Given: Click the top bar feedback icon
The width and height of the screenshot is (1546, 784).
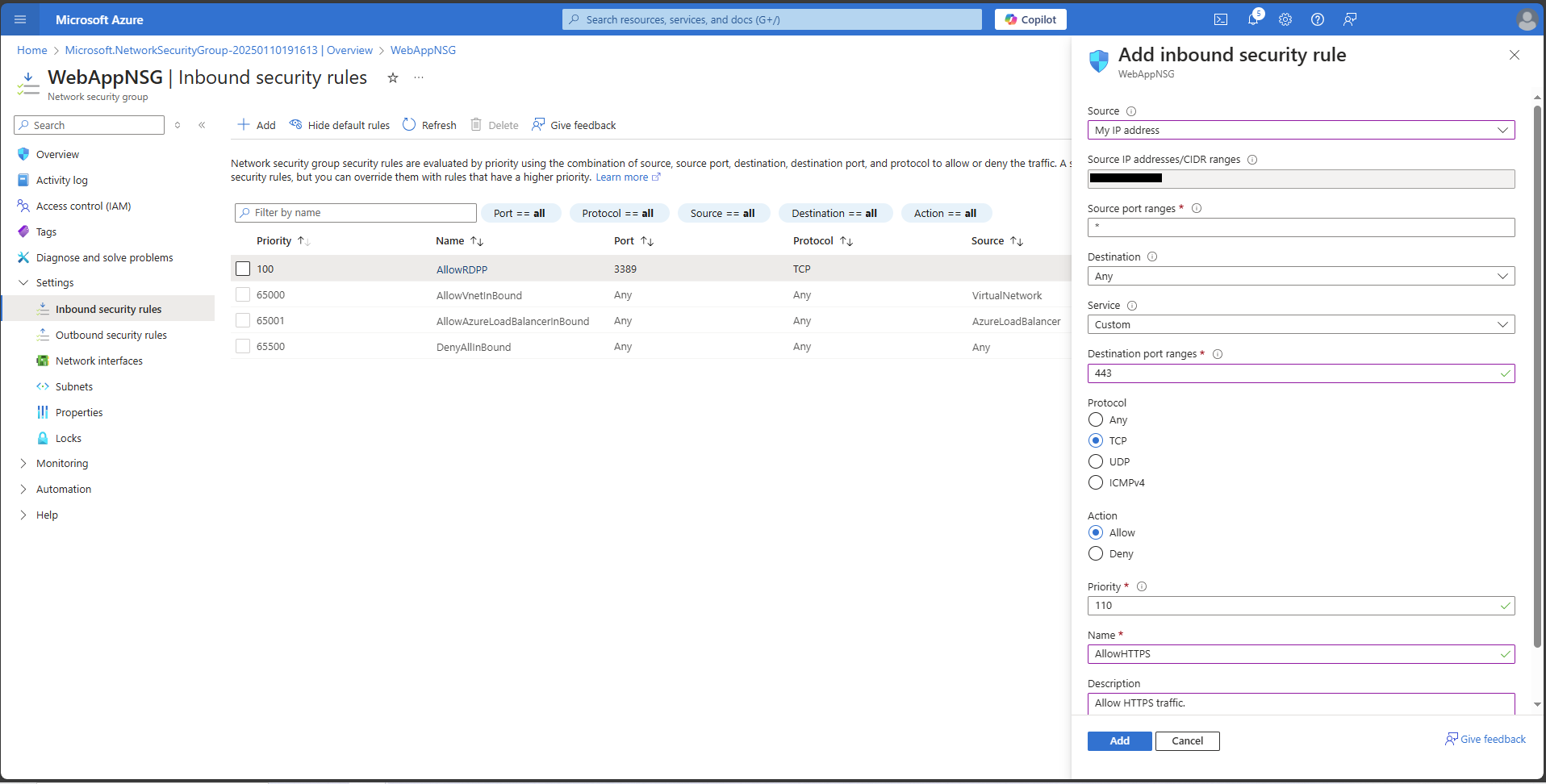Looking at the screenshot, I should [x=1350, y=19].
